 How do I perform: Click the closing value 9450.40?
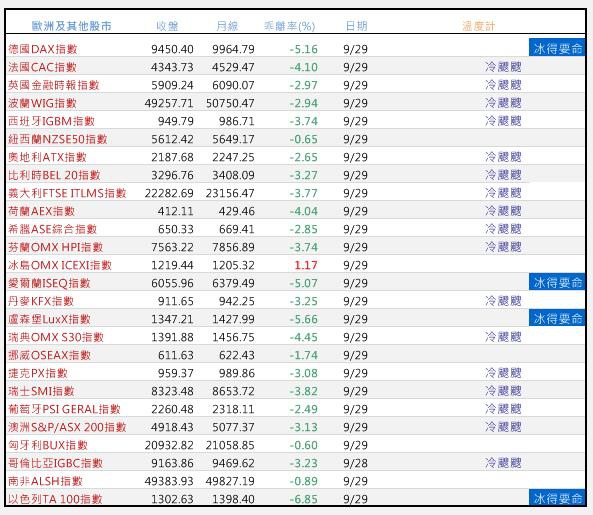172,49
